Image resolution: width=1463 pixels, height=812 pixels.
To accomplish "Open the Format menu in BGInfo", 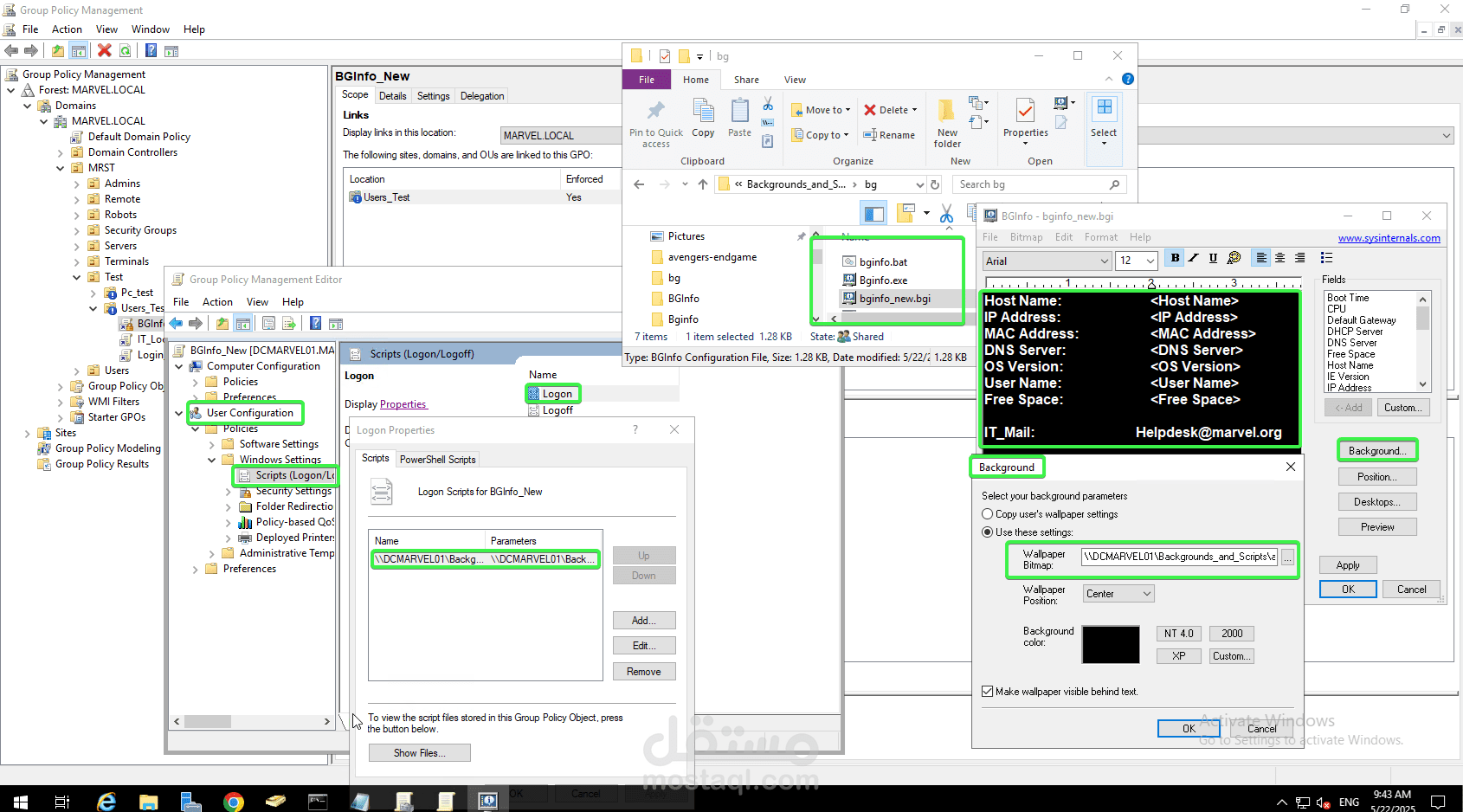I will tap(1100, 237).
